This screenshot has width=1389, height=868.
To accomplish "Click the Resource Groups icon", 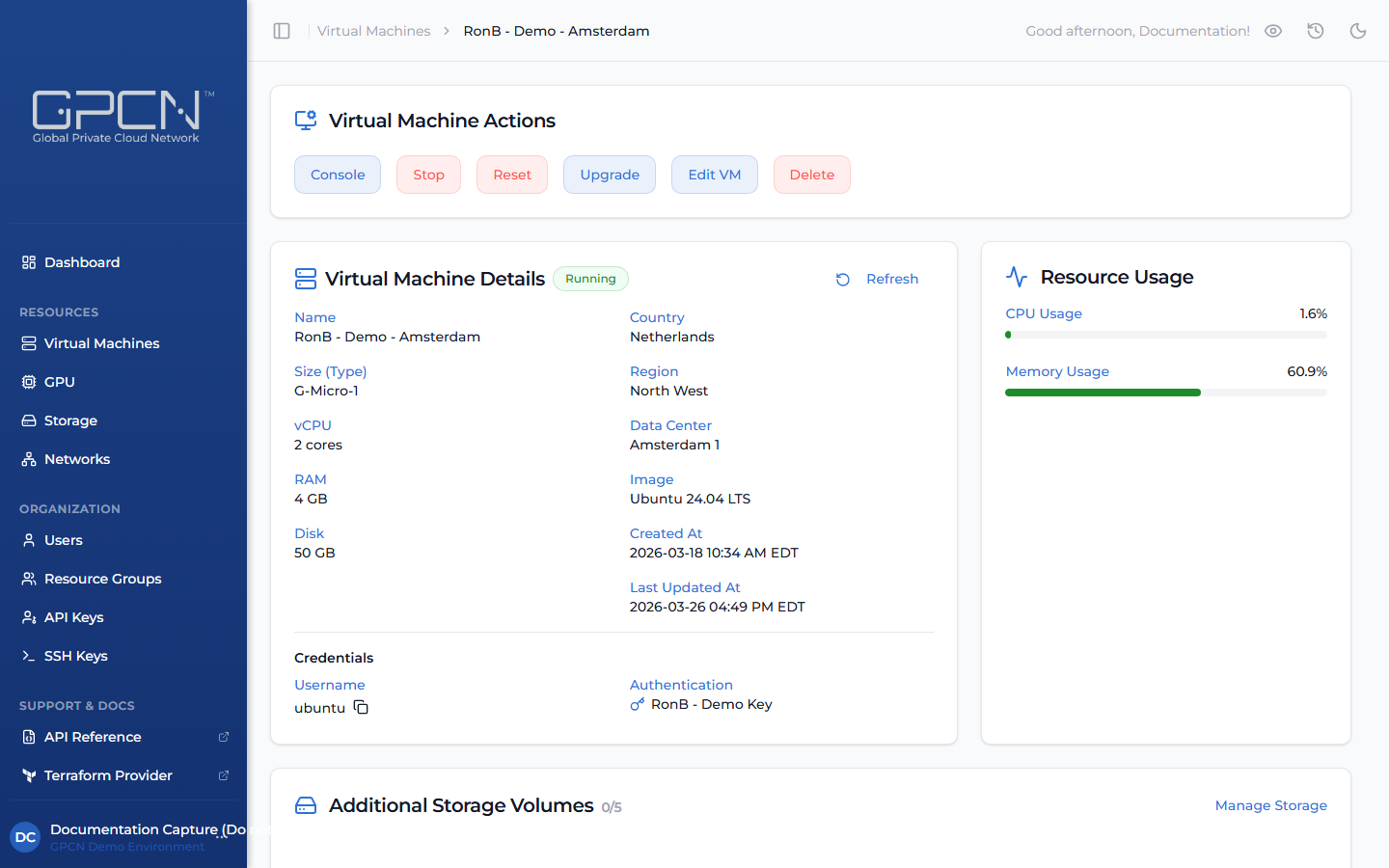I will coord(29,579).
